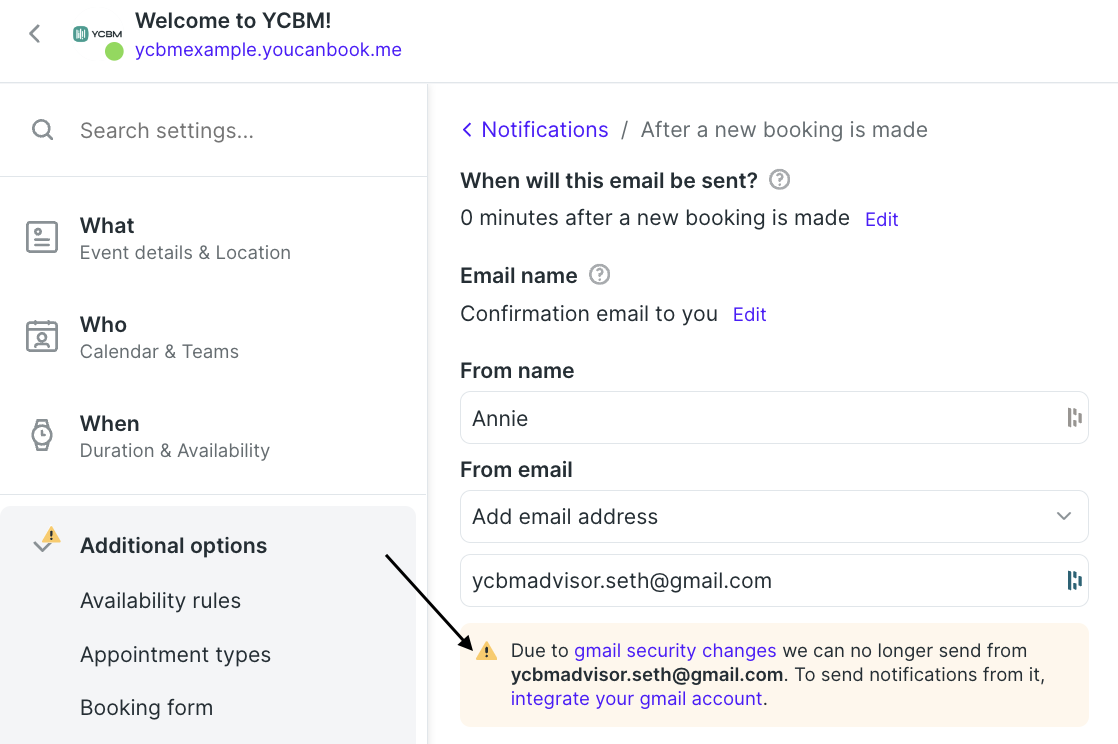Open the Booking form settings
Screen dimensions: 1118x744
coord(146,708)
